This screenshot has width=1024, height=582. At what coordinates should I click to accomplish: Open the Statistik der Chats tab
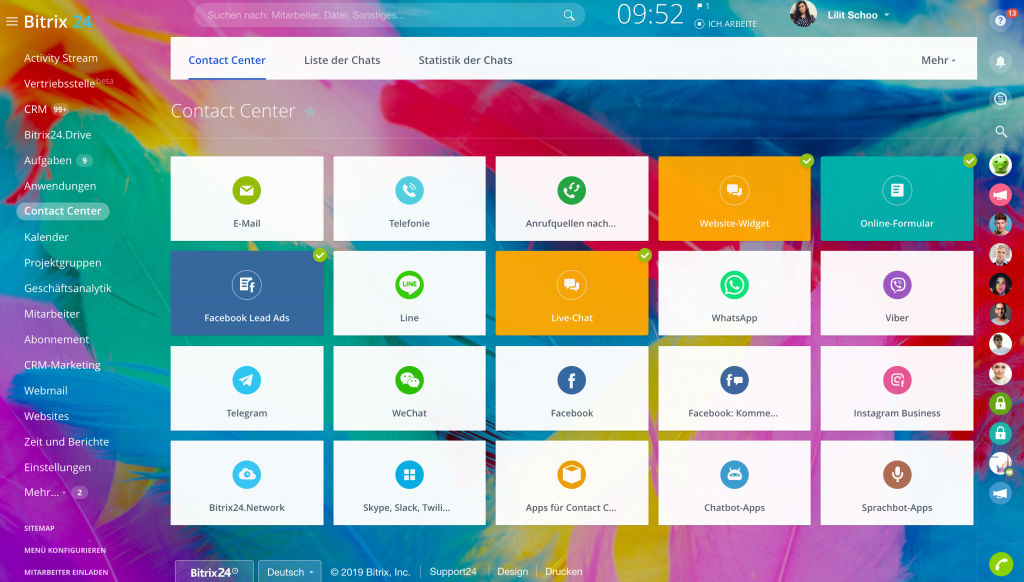pos(465,60)
